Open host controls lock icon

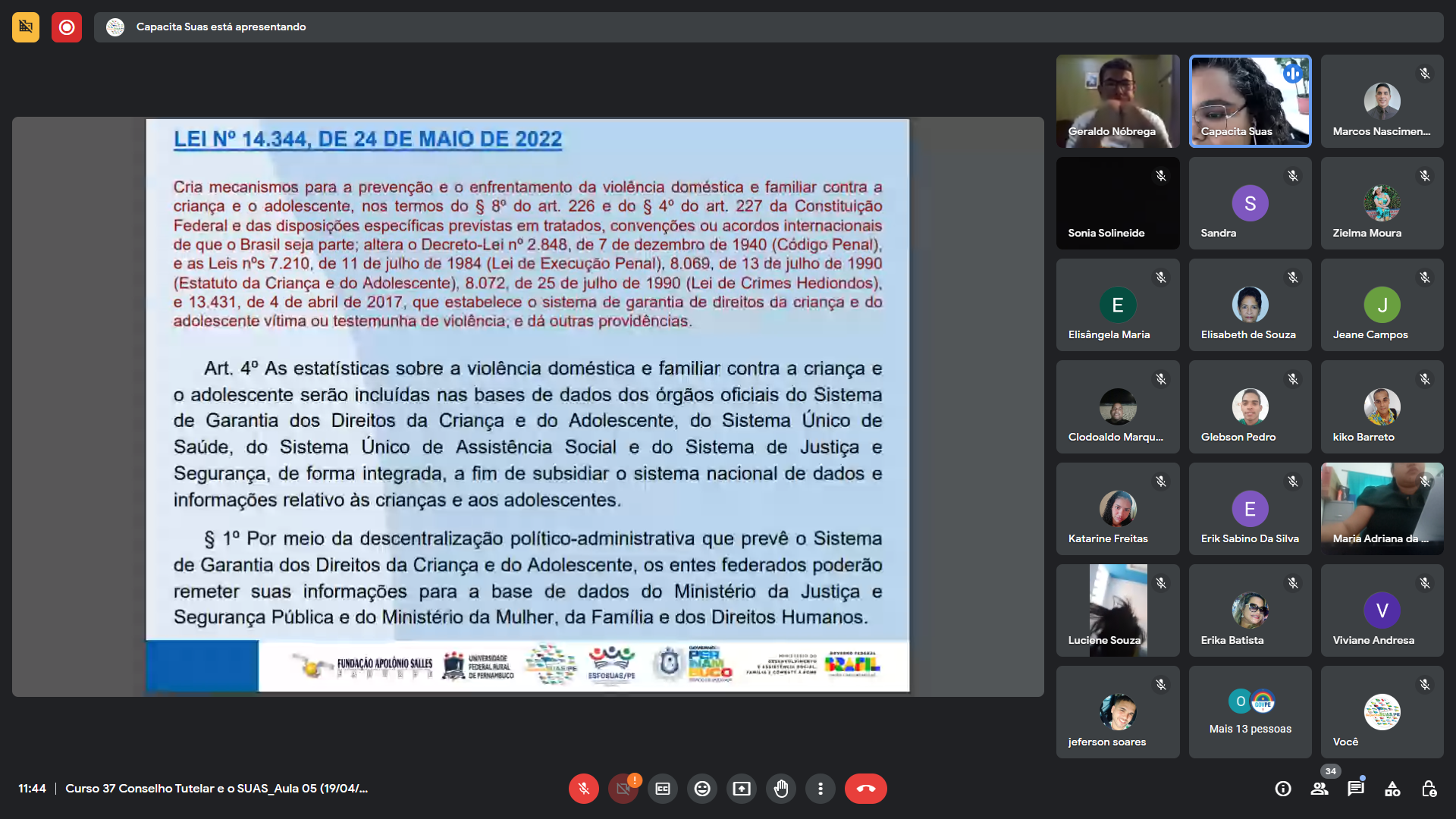(1429, 789)
